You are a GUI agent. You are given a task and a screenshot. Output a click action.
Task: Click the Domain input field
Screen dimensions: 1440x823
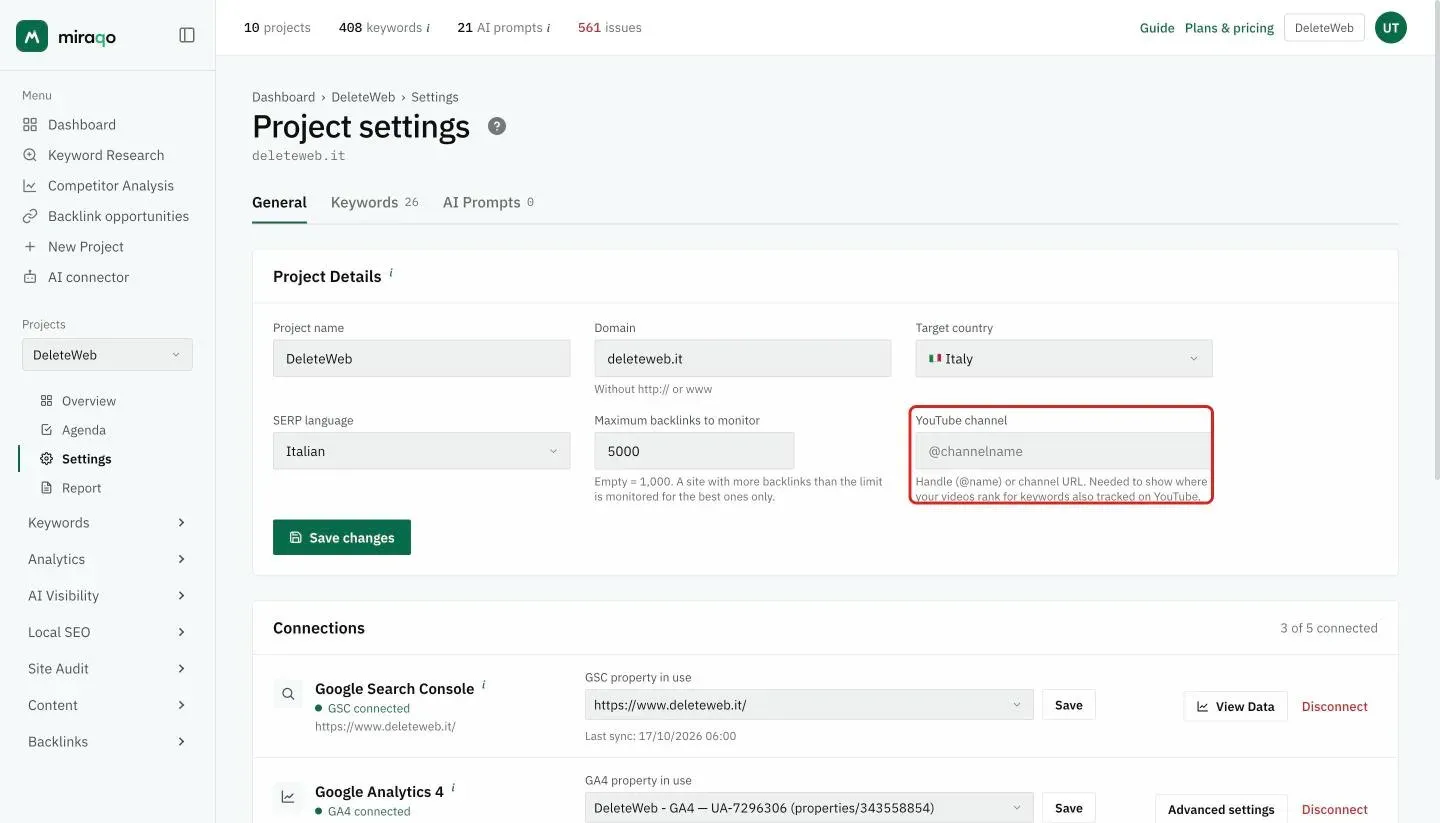click(743, 359)
